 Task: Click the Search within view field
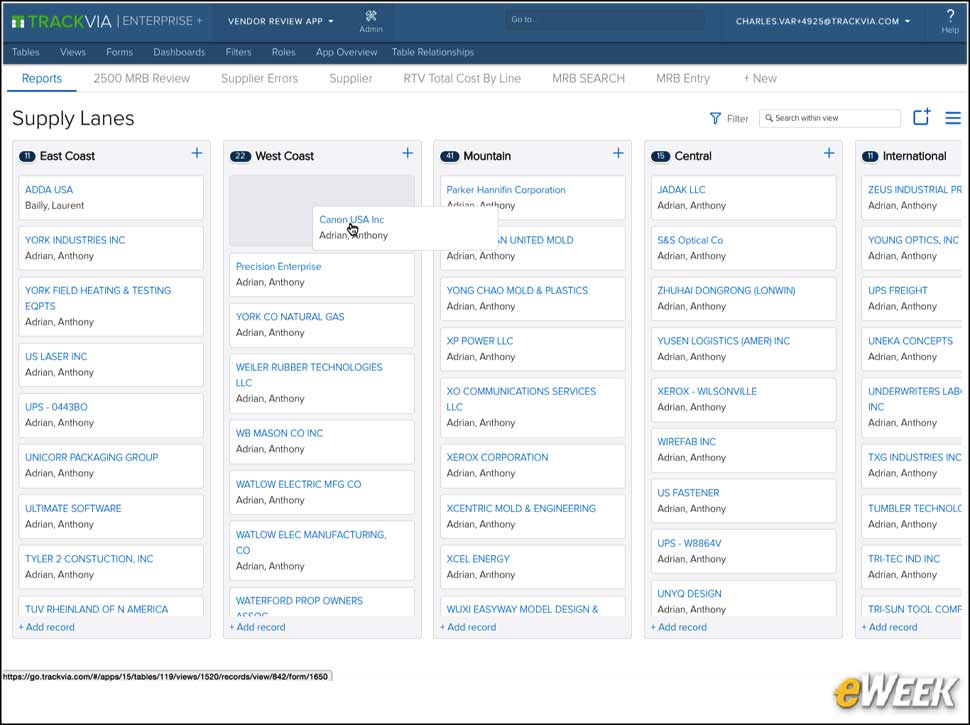pyautogui.click(x=830, y=118)
